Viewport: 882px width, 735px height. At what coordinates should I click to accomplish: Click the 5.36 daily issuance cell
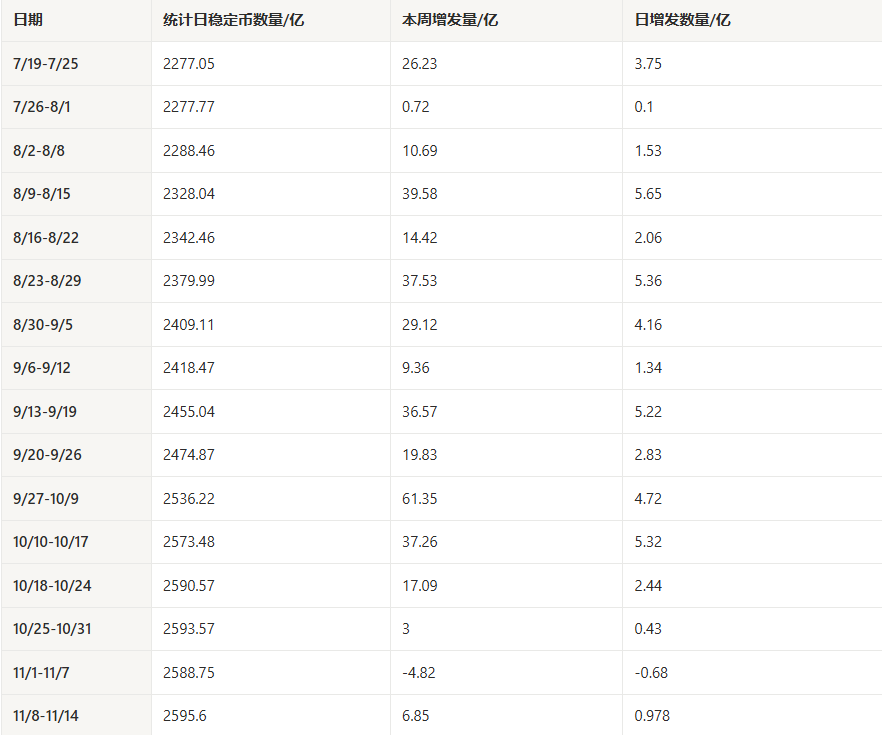[648, 281]
